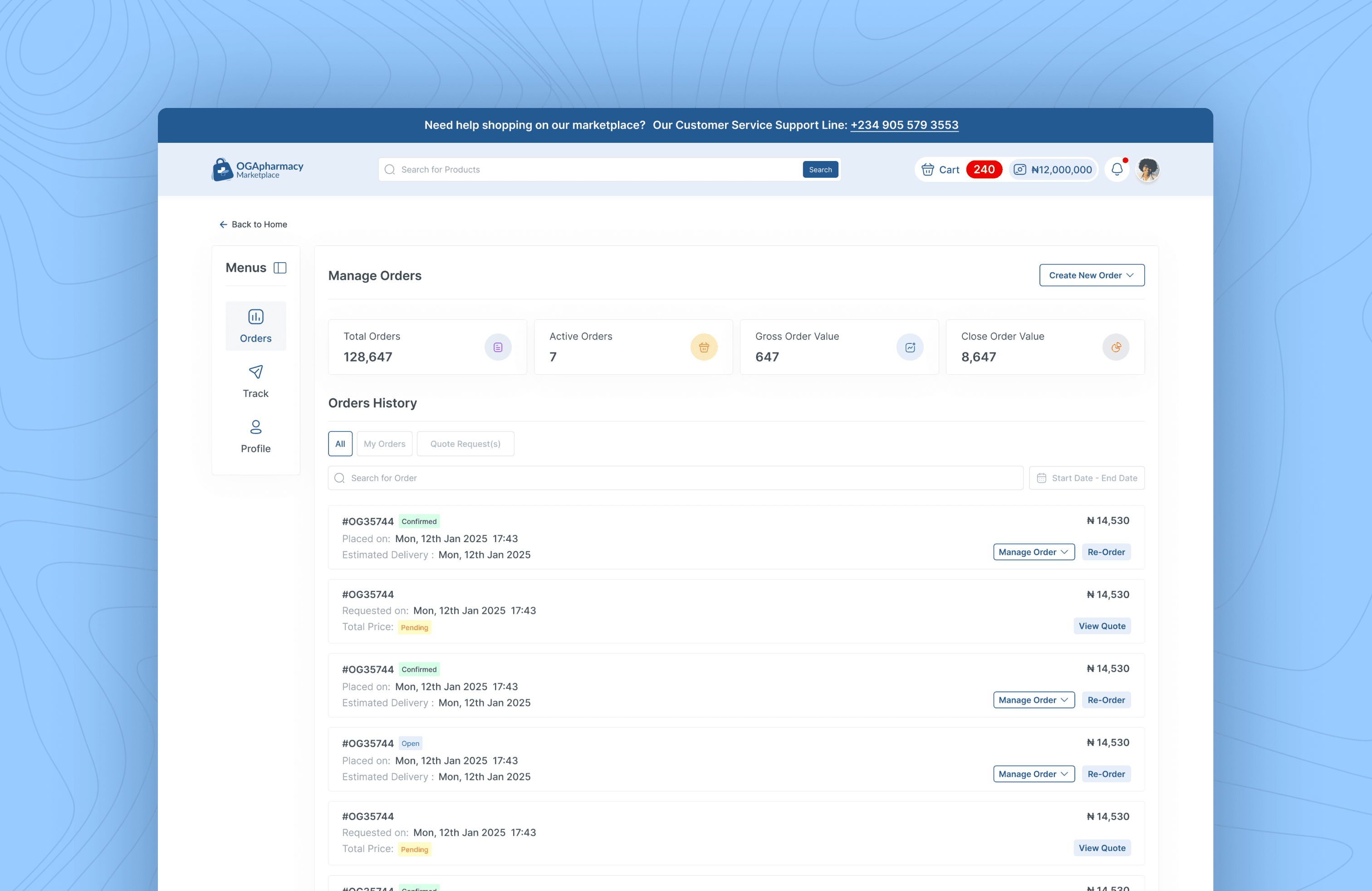Focus the Search for Products field
This screenshot has height=891, width=1372.
(609, 169)
